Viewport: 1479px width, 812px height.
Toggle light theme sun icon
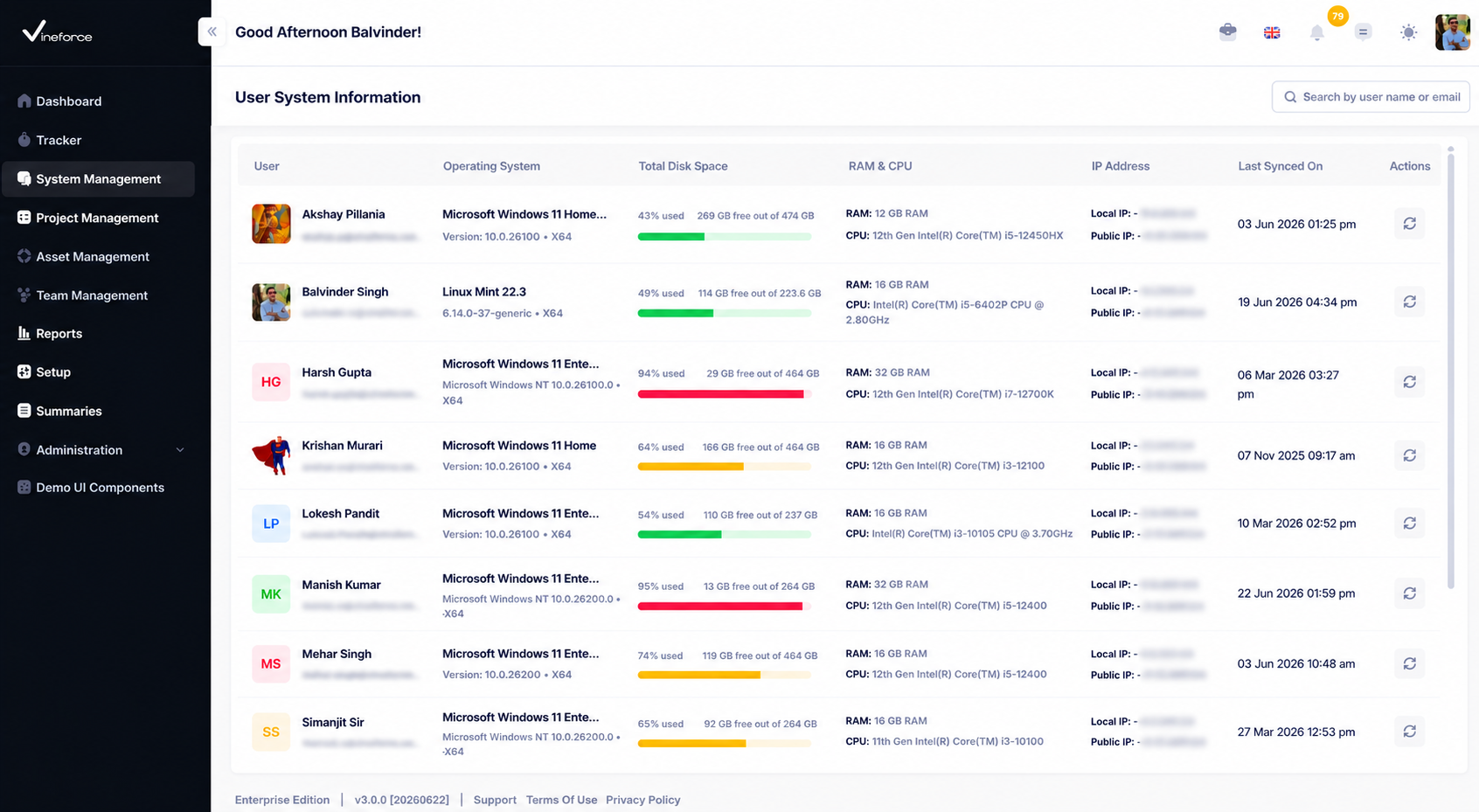(1408, 32)
